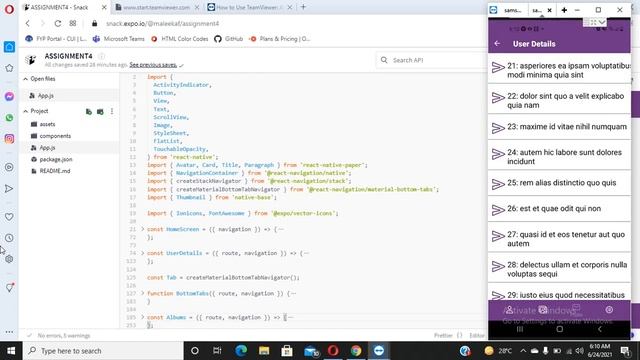Add new folder in Project panel

click(100, 111)
